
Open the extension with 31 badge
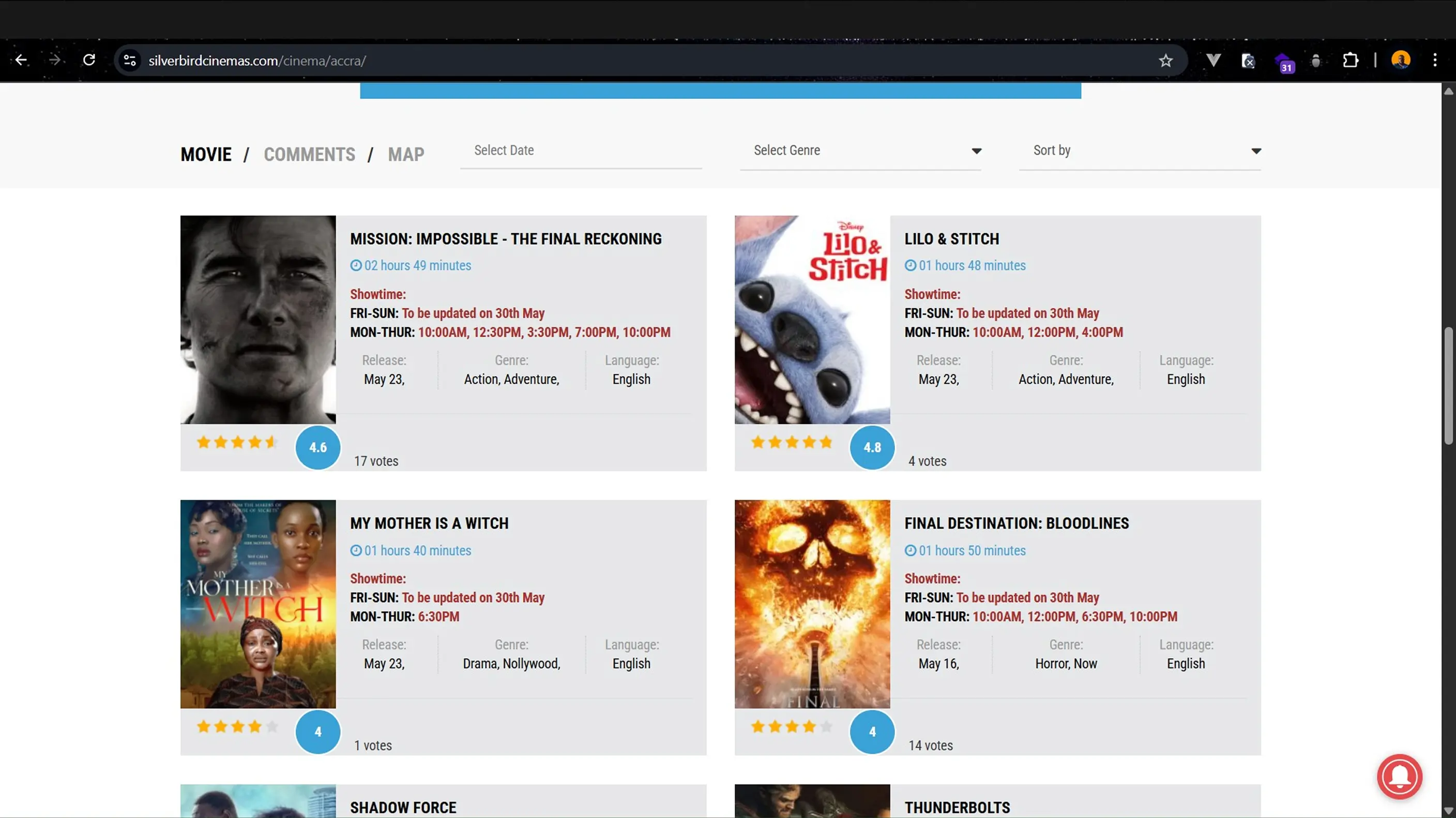pyautogui.click(x=1284, y=62)
